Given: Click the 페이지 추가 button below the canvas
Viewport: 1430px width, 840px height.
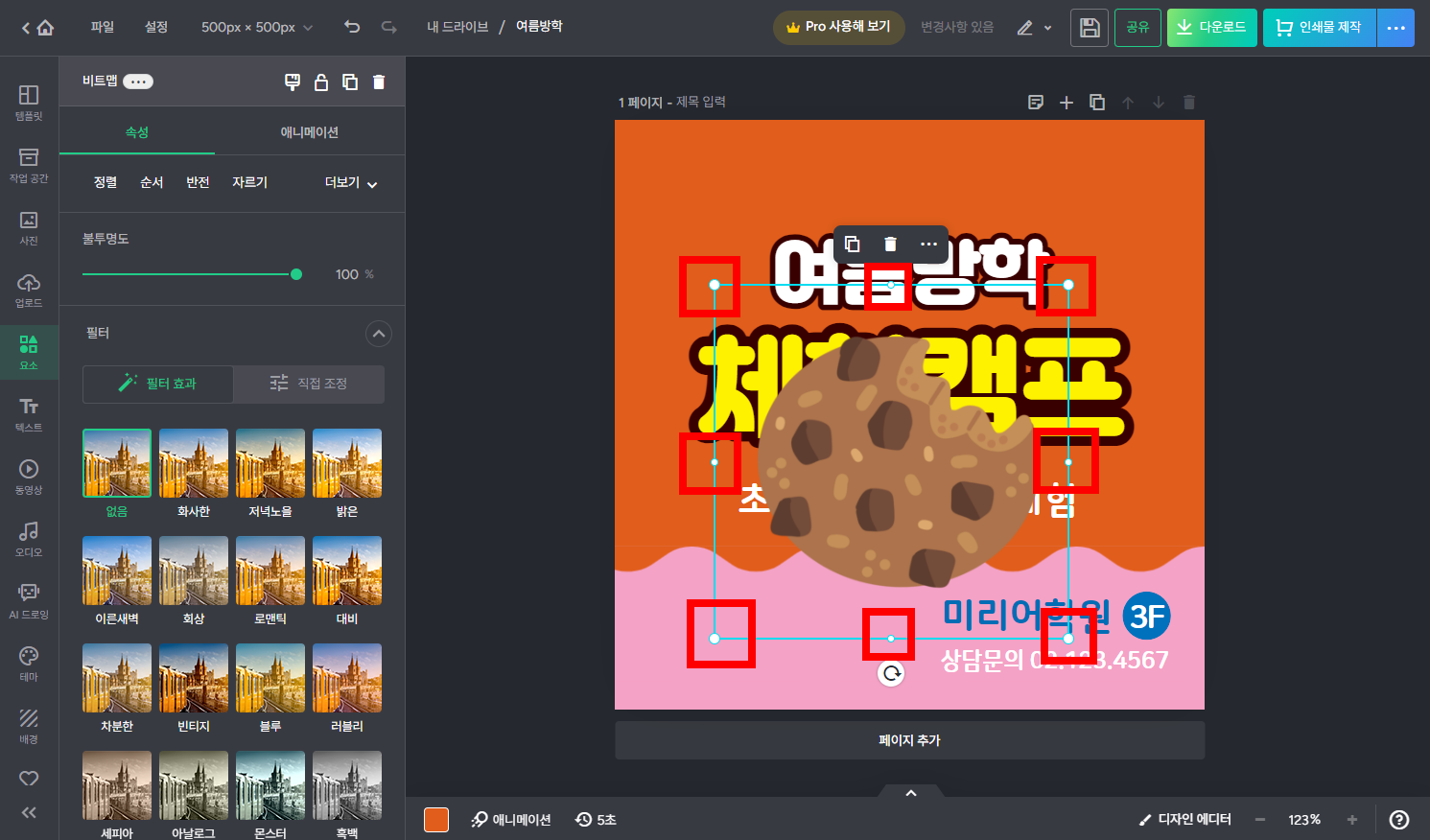Looking at the screenshot, I should (x=908, y=739).
